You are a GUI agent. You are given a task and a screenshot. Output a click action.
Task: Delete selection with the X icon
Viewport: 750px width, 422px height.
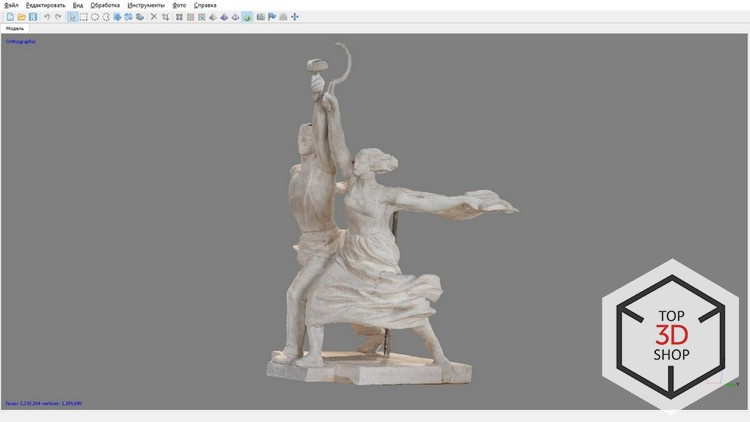coord(154,17)
